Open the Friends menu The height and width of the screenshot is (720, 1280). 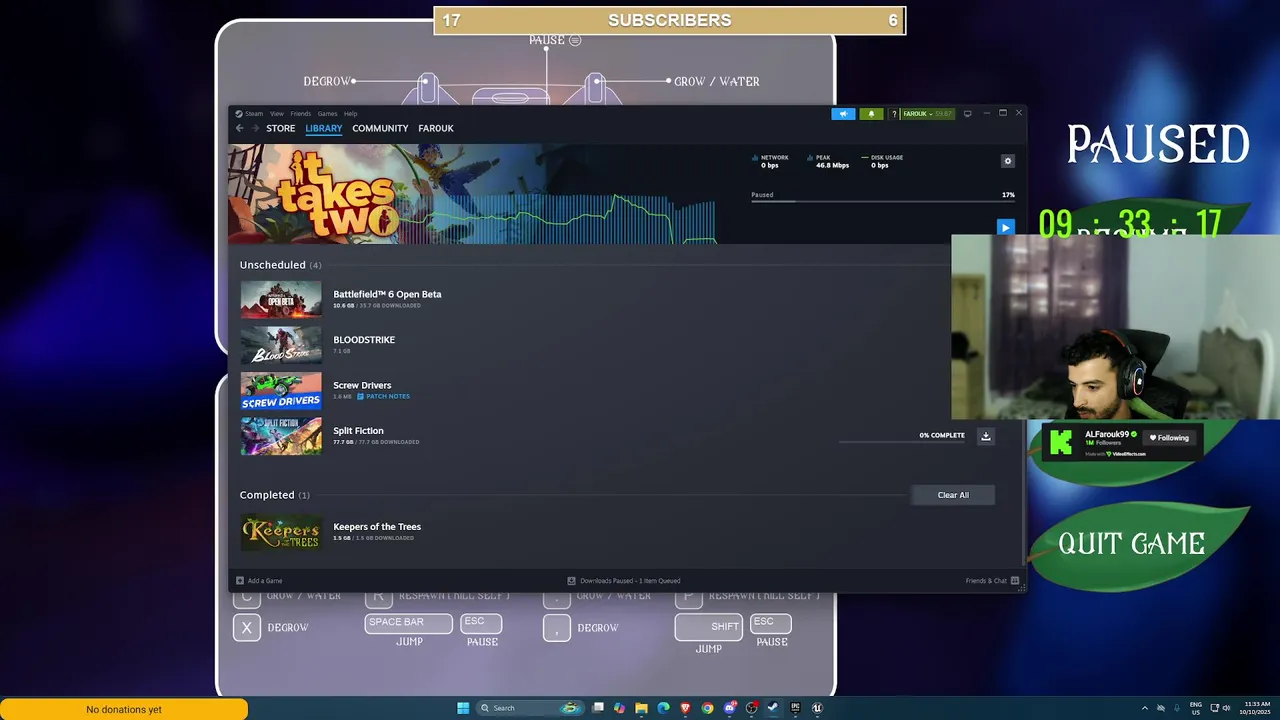(300, 114)
